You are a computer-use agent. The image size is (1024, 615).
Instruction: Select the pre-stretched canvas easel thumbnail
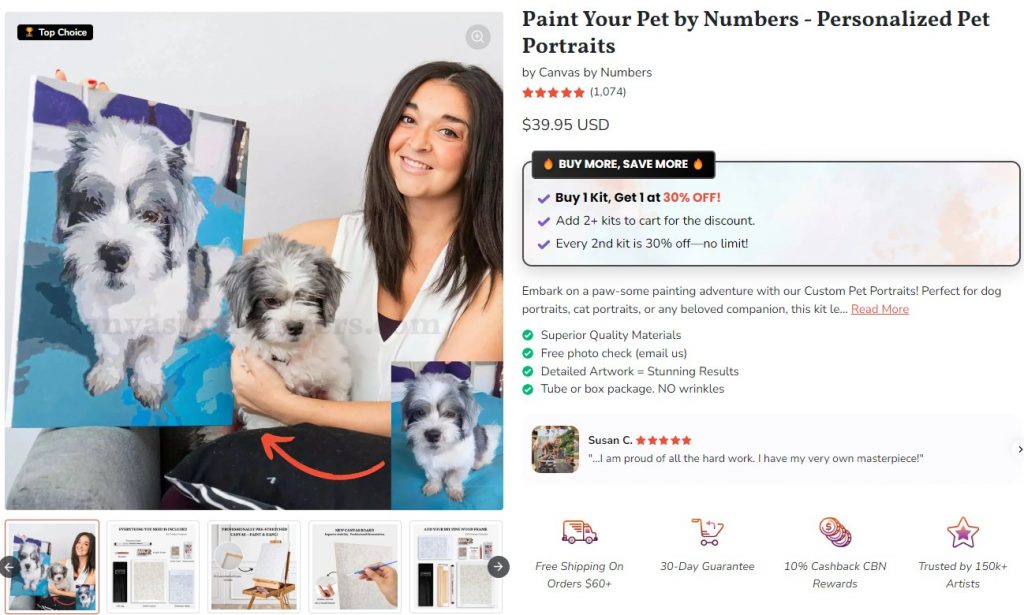[254, 567]
